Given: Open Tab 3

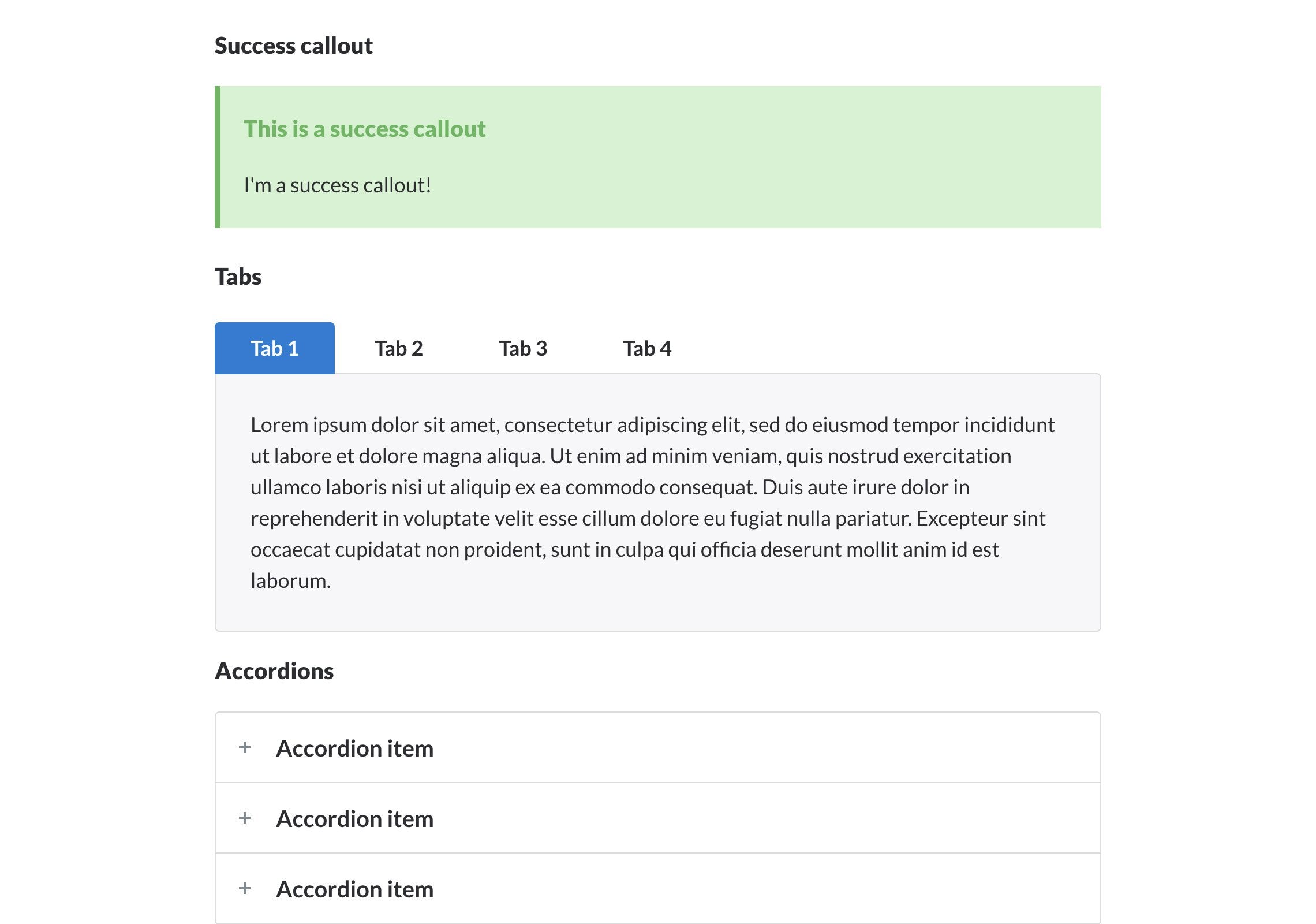Looking at the screenshot, I should point(523,348).
